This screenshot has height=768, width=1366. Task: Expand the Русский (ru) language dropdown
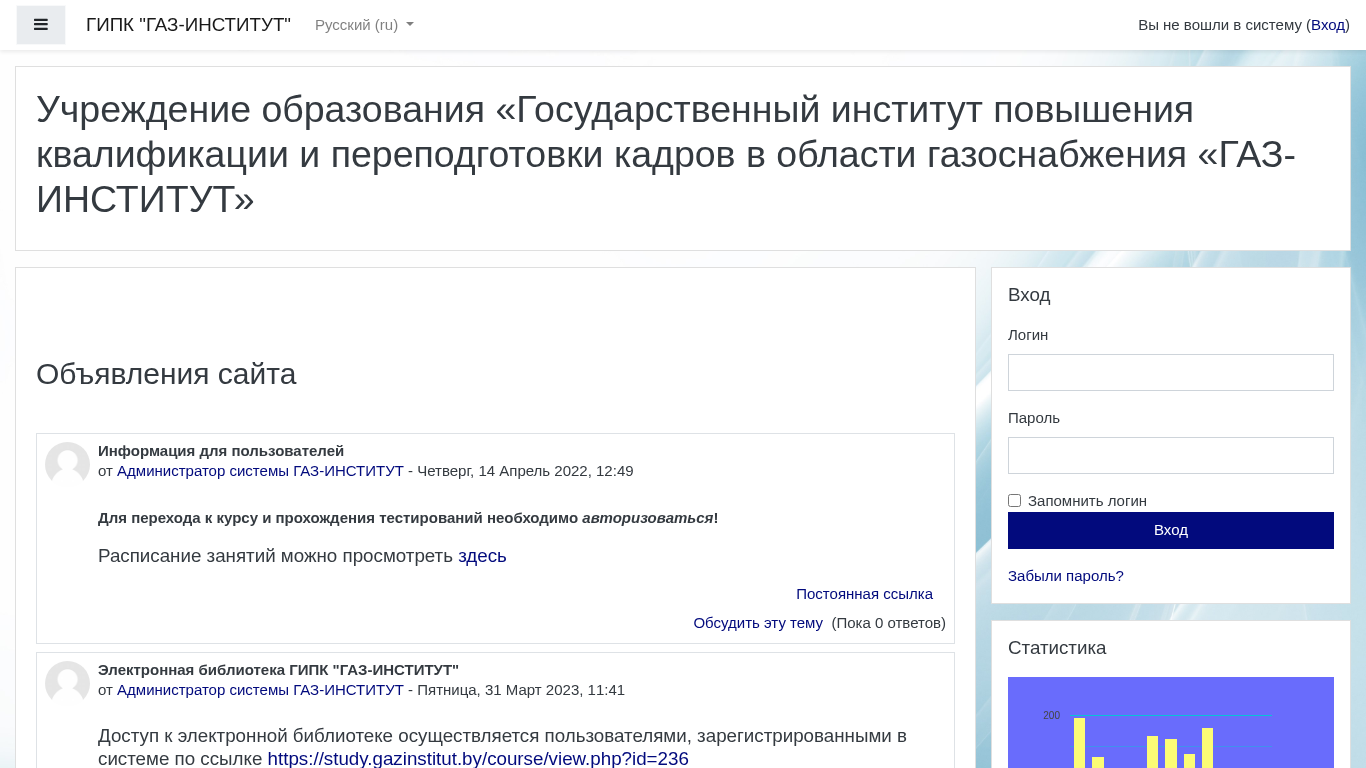(364, 25)
